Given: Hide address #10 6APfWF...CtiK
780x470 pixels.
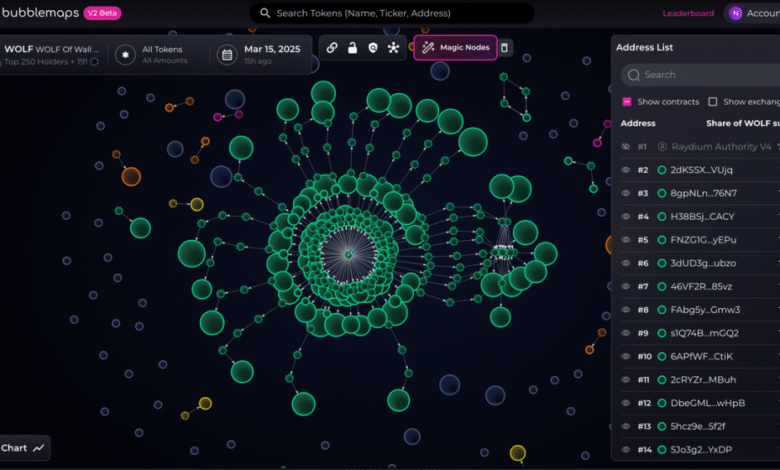Looking at the screenshot, I should tap(626, 356).
